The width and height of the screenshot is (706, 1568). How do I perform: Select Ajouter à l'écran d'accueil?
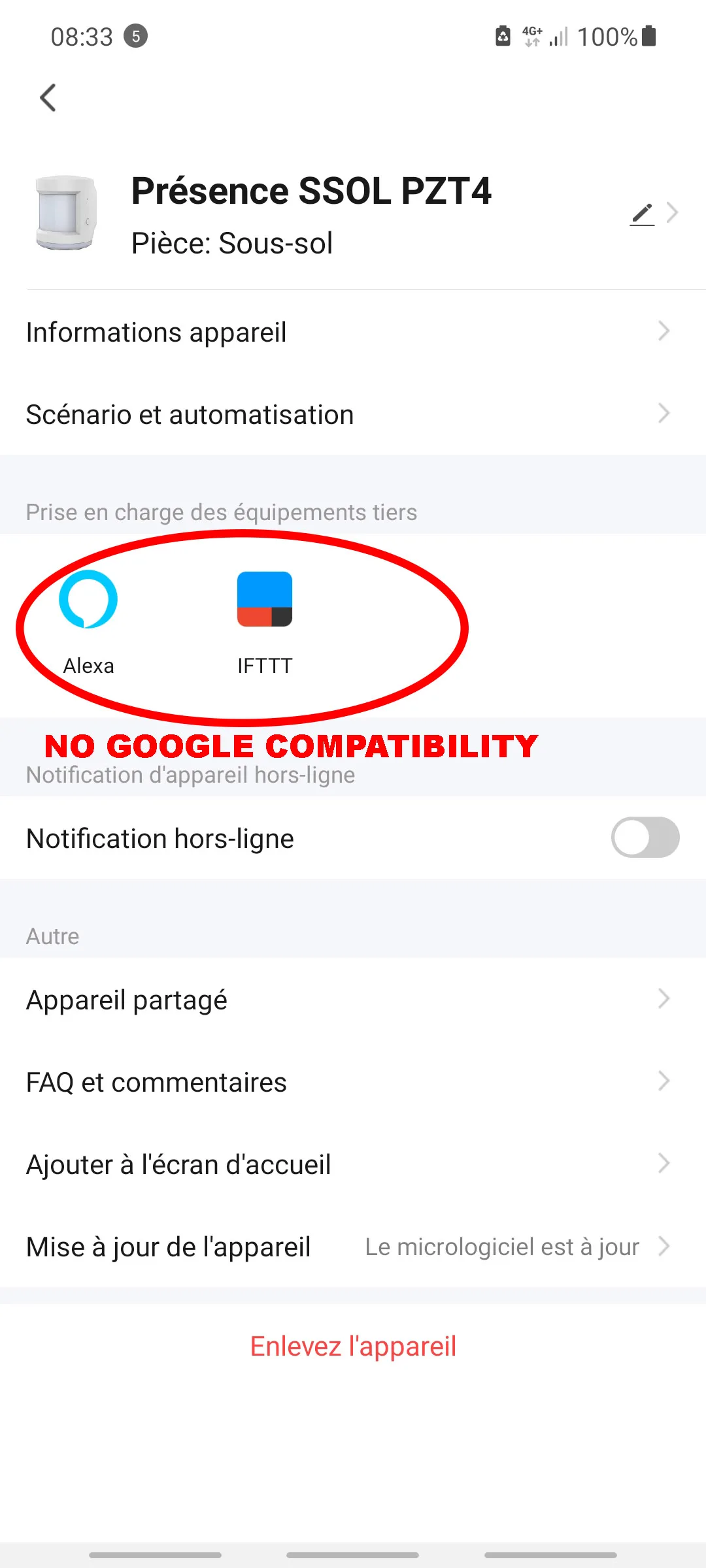click(x=353, y=1164)
